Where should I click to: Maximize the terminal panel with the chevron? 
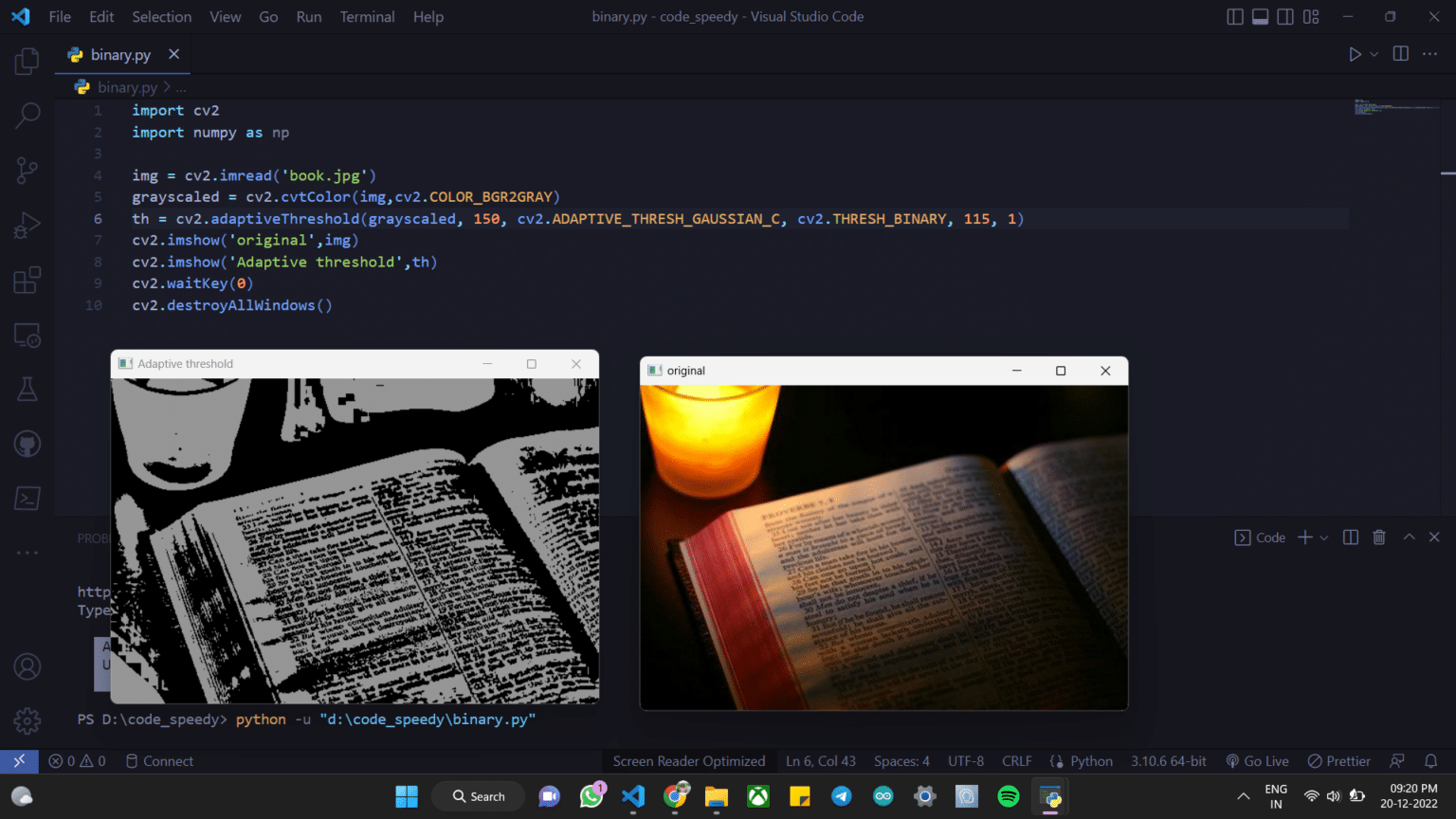1409,537
